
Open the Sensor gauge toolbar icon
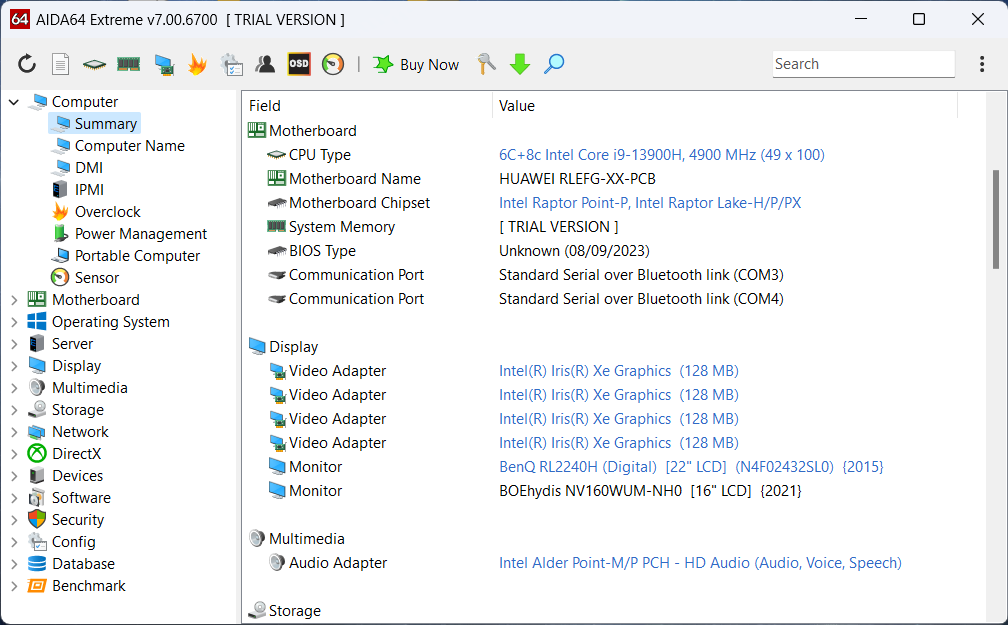click(333, 64)
